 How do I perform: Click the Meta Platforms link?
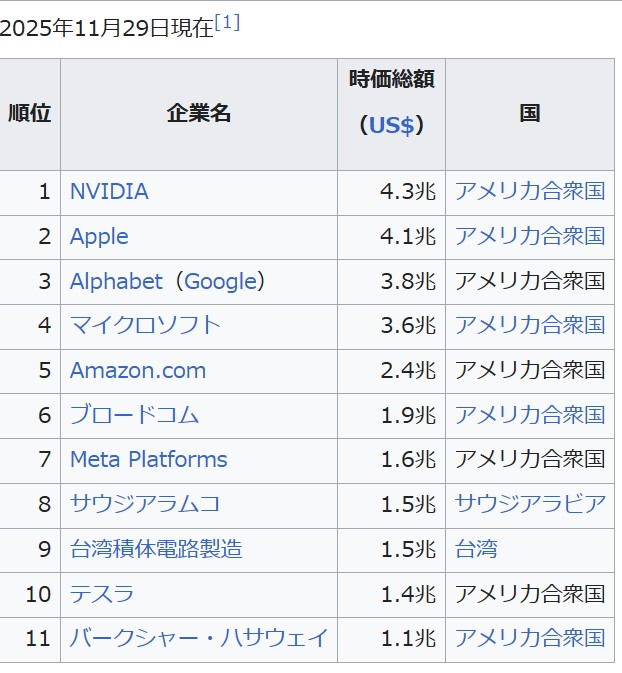tap(149, 460)
